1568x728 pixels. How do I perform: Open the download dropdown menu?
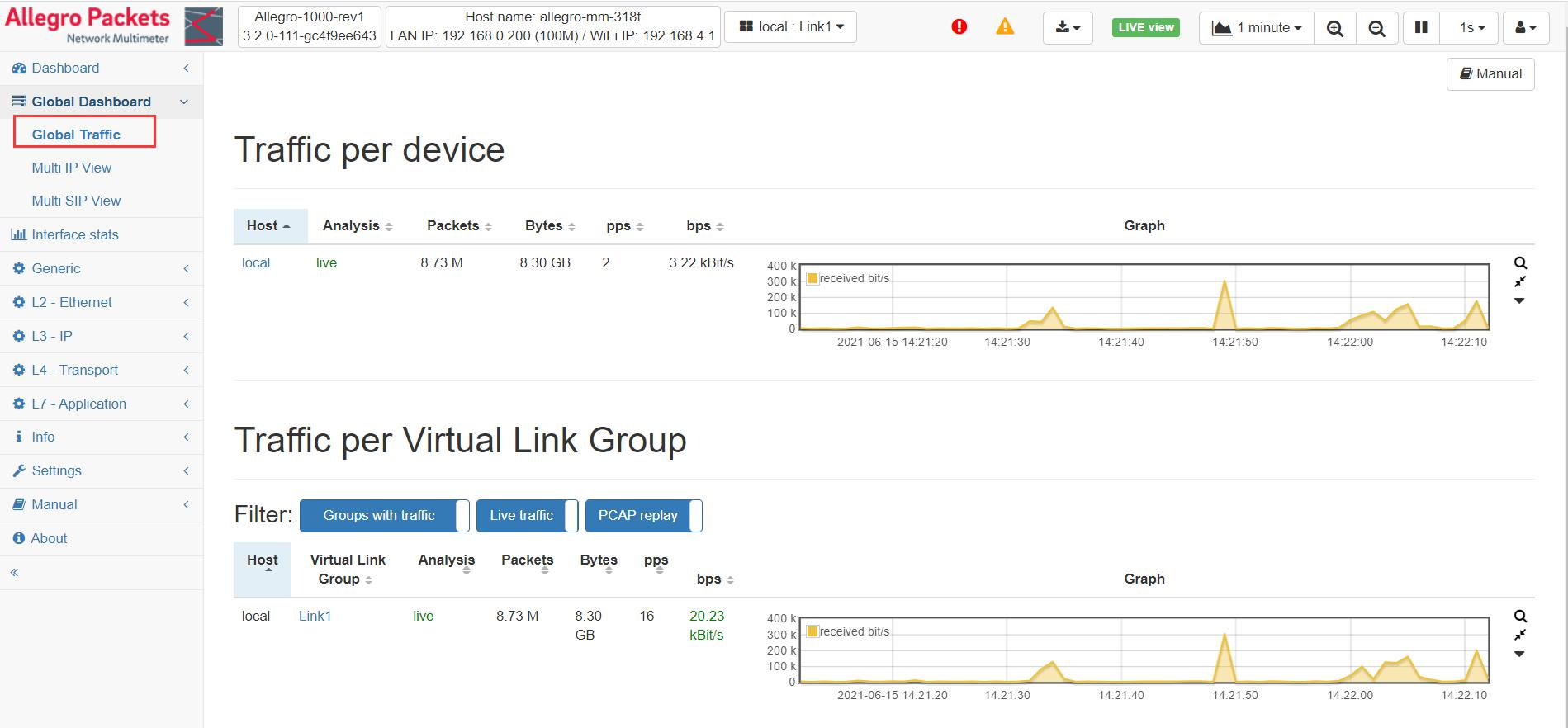[1067, 27]
